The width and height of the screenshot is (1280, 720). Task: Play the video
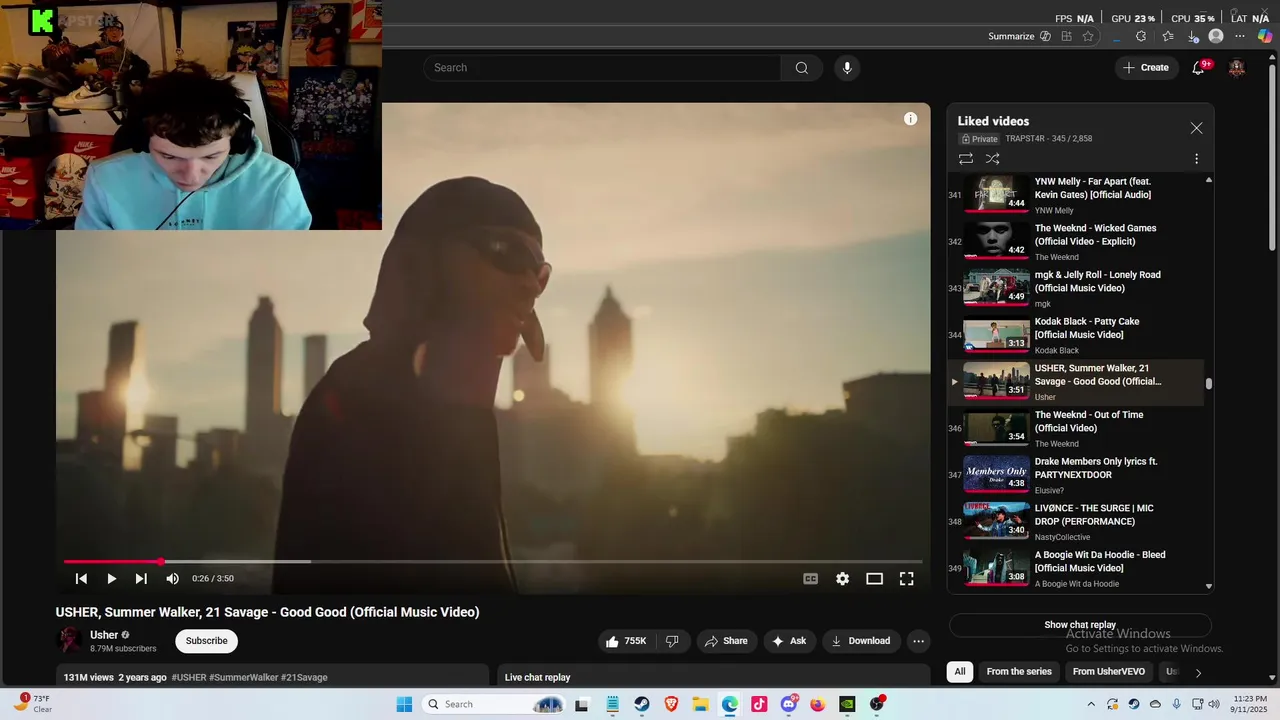(112, 579)
